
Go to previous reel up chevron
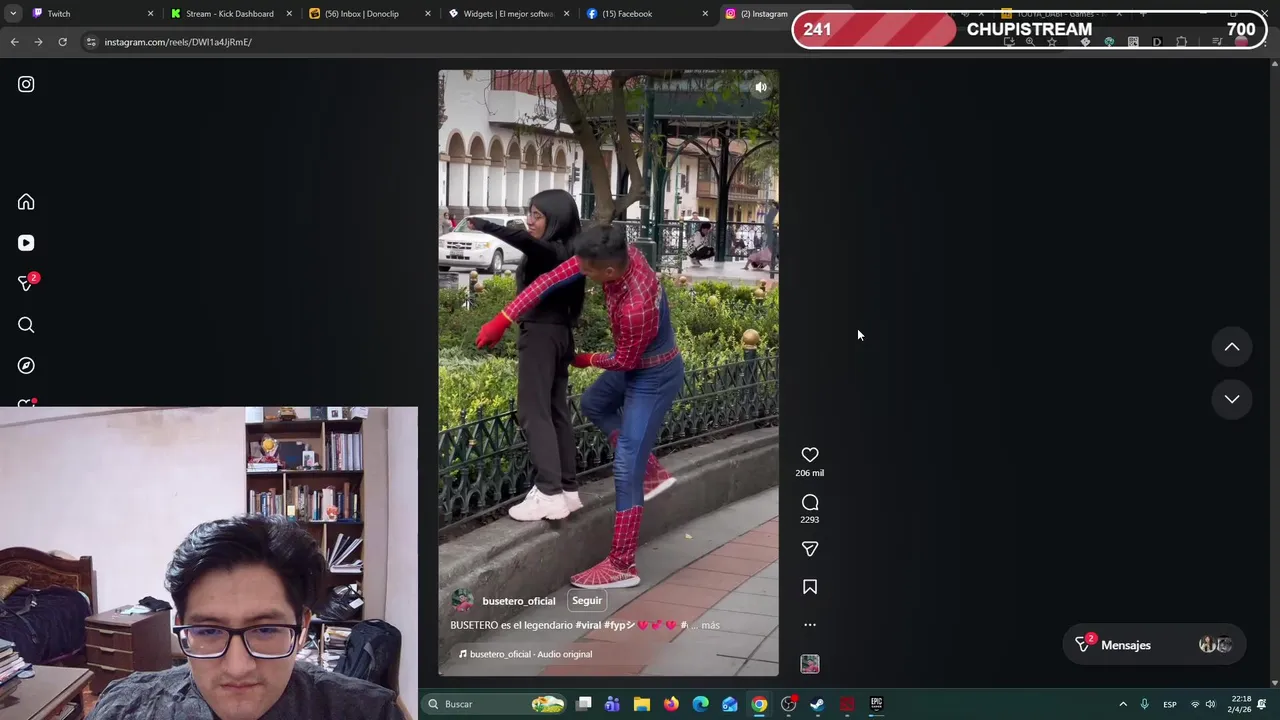pos(1232,347)
